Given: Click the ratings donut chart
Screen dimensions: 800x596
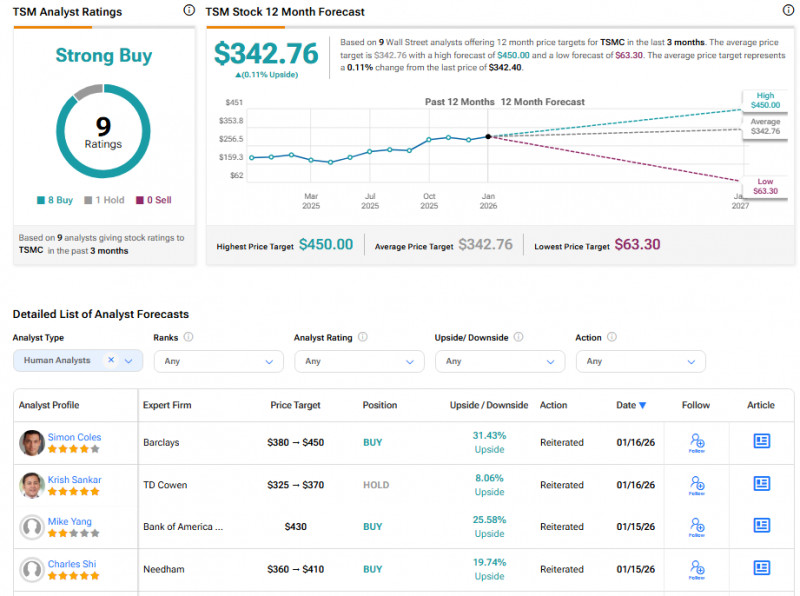Looking at the screenshot, I should 103,131.
